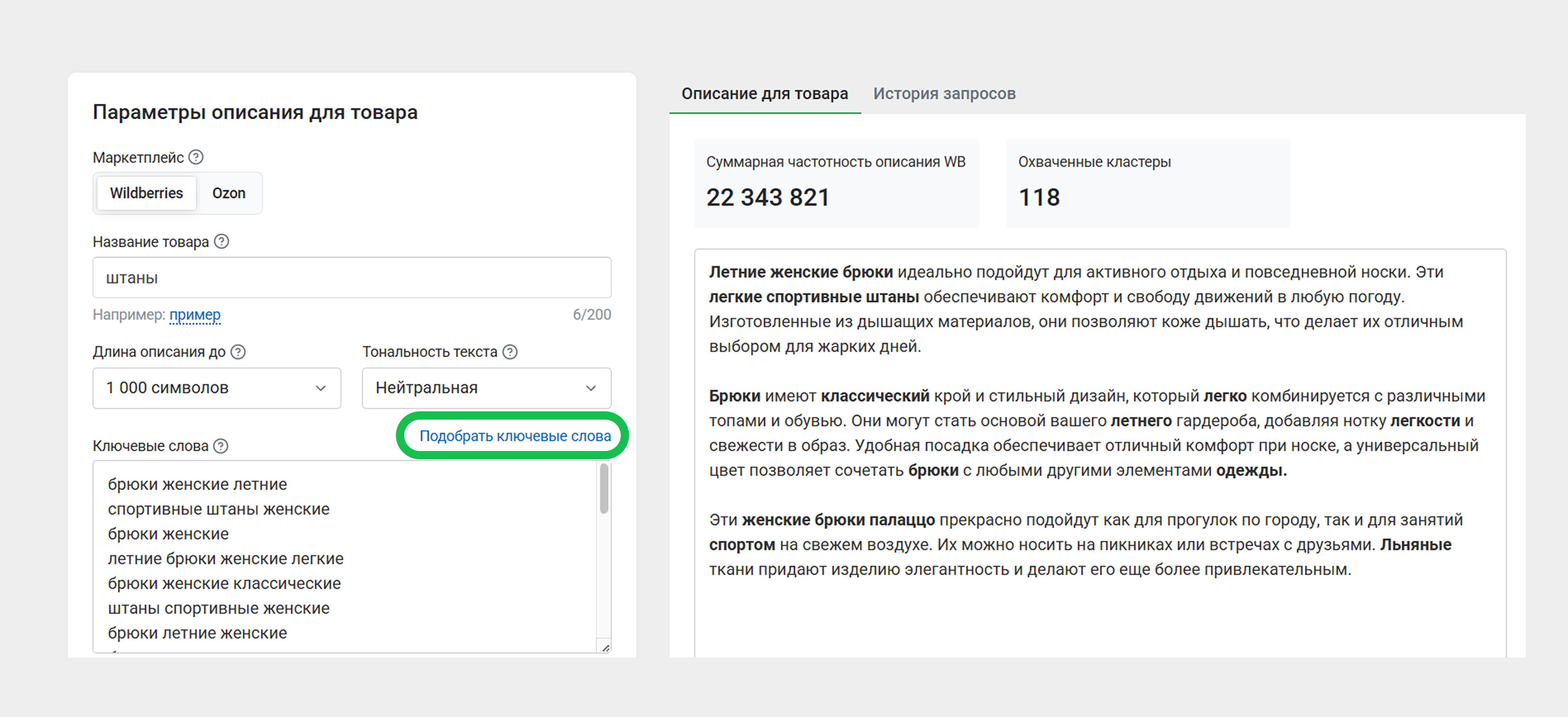
Task: Click the question icon near Длина описания до
Action: (x=238, y=351)
